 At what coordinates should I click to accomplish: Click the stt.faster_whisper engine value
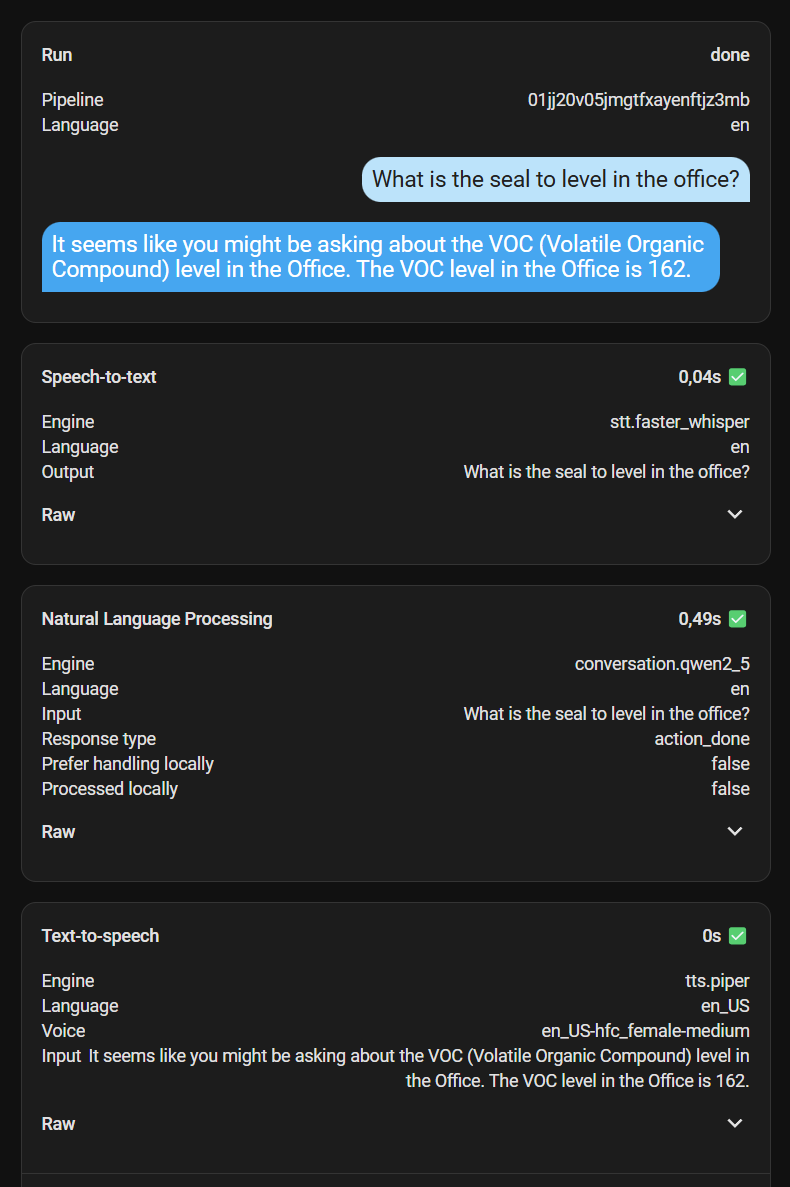coord(680,422)
